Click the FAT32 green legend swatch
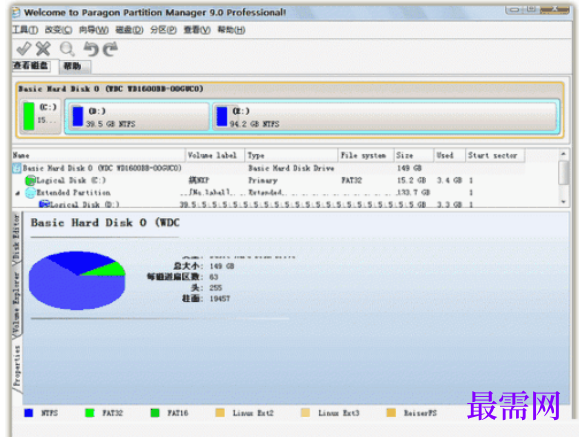Screen dimensions: 579x437 tap(90, 413)
